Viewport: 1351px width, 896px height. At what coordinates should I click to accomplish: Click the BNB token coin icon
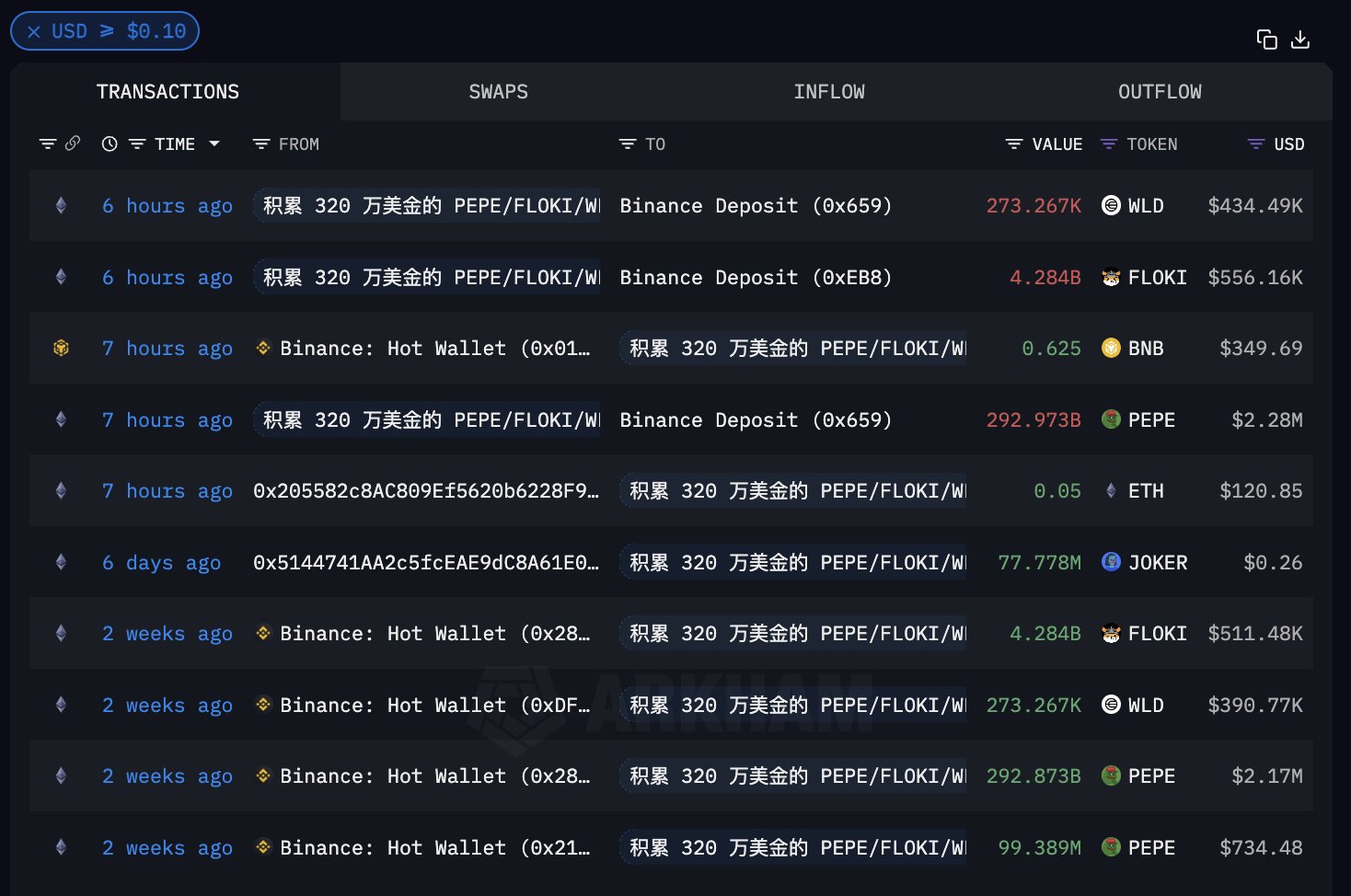coord(1111,348)
